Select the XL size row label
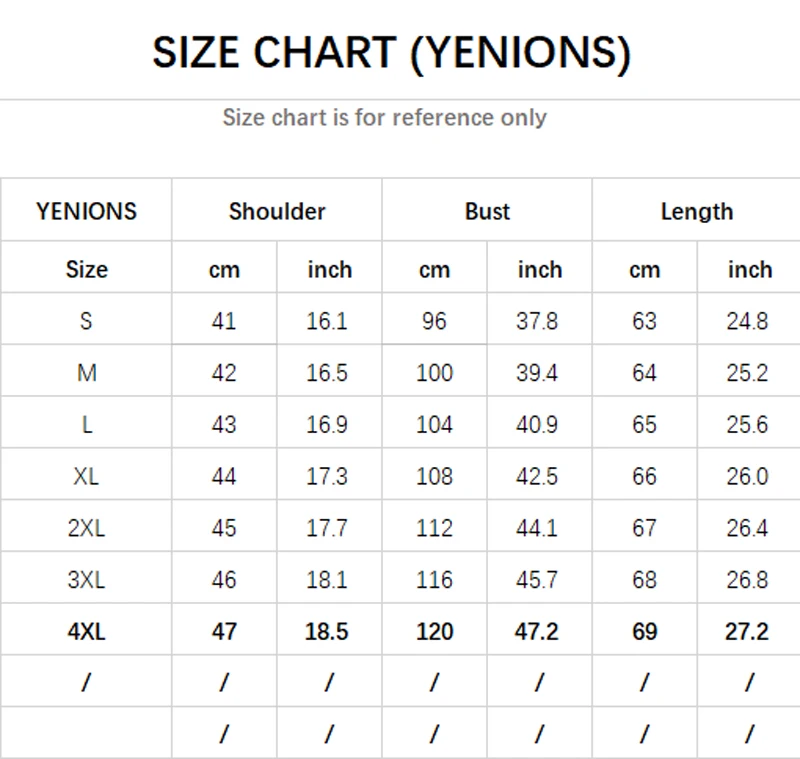This screenshot has height=759, width=800. pos(86,476)
